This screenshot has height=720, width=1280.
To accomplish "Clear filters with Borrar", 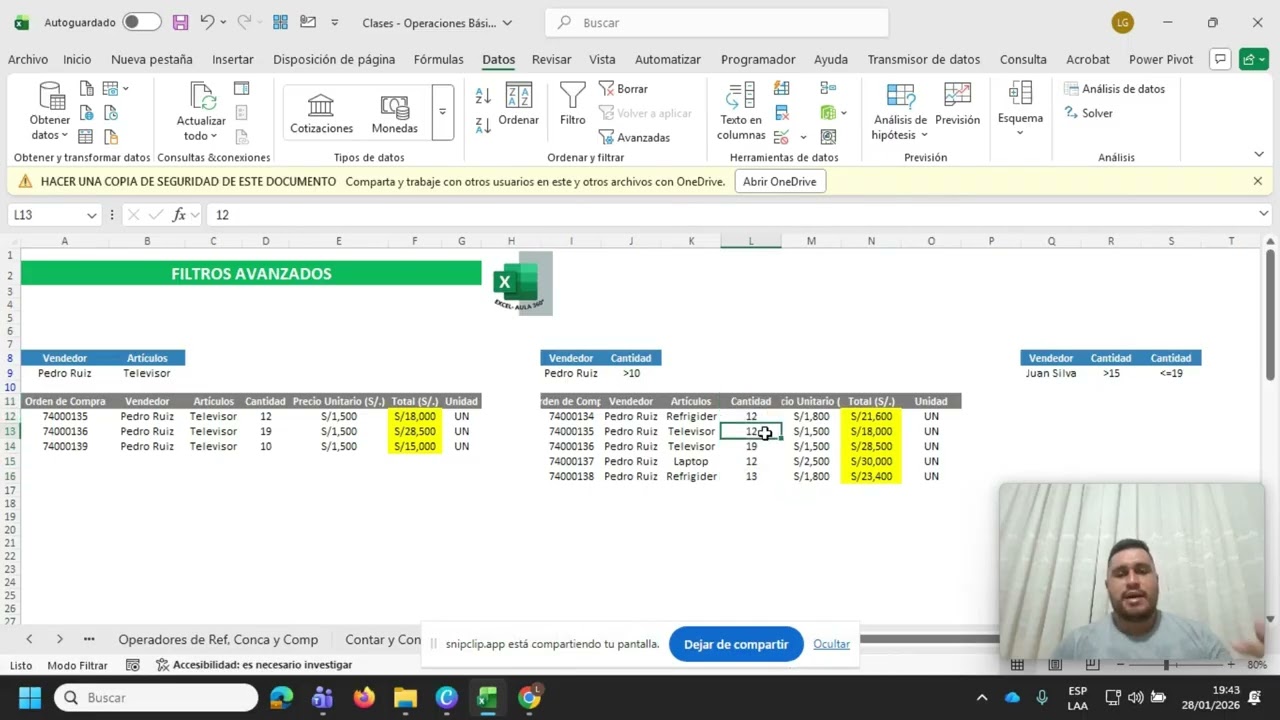I will (624, 89).
